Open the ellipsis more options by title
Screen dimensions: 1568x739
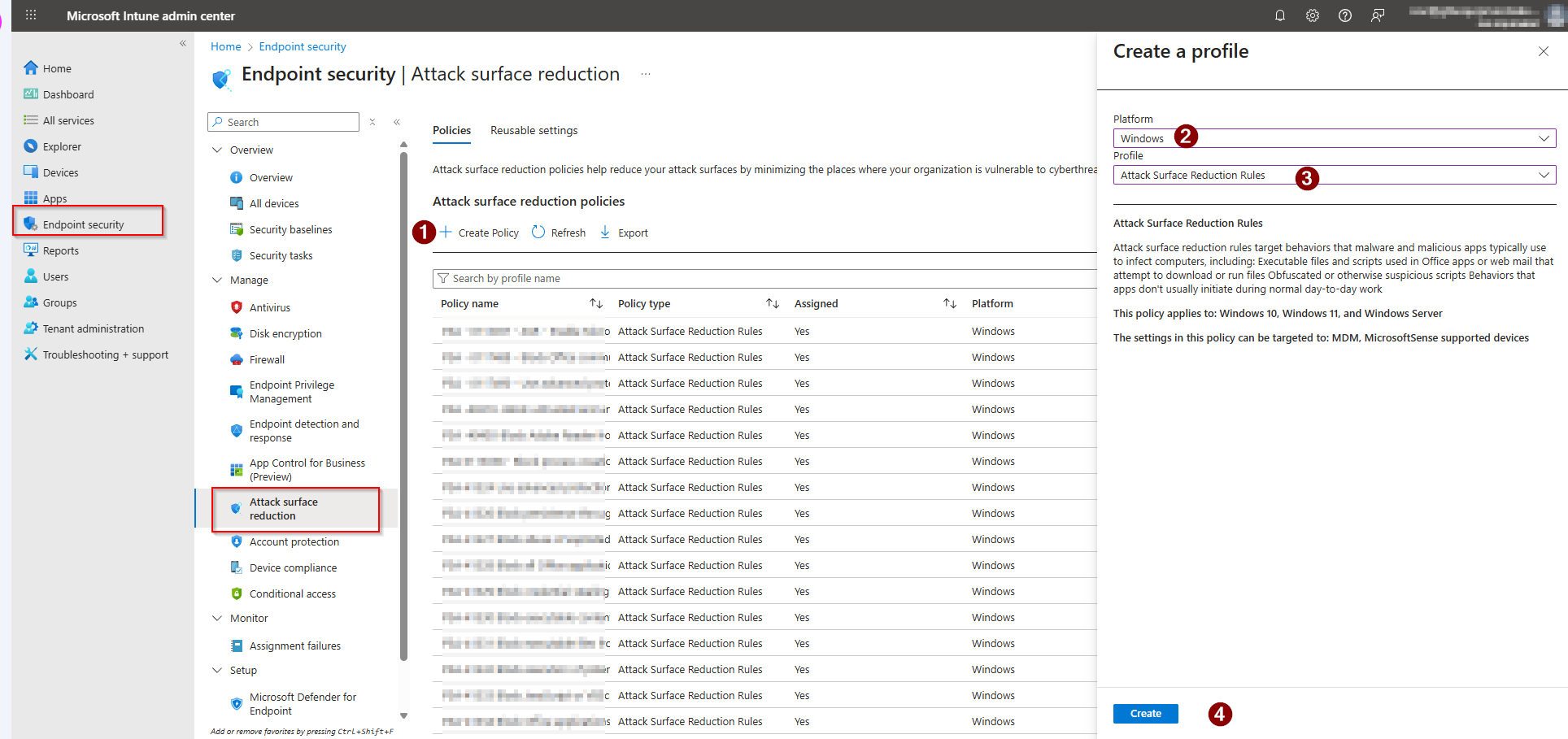point(646,74)
